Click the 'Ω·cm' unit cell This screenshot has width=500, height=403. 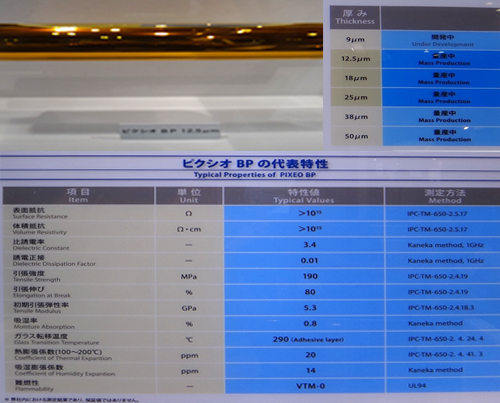click(189, 229)
